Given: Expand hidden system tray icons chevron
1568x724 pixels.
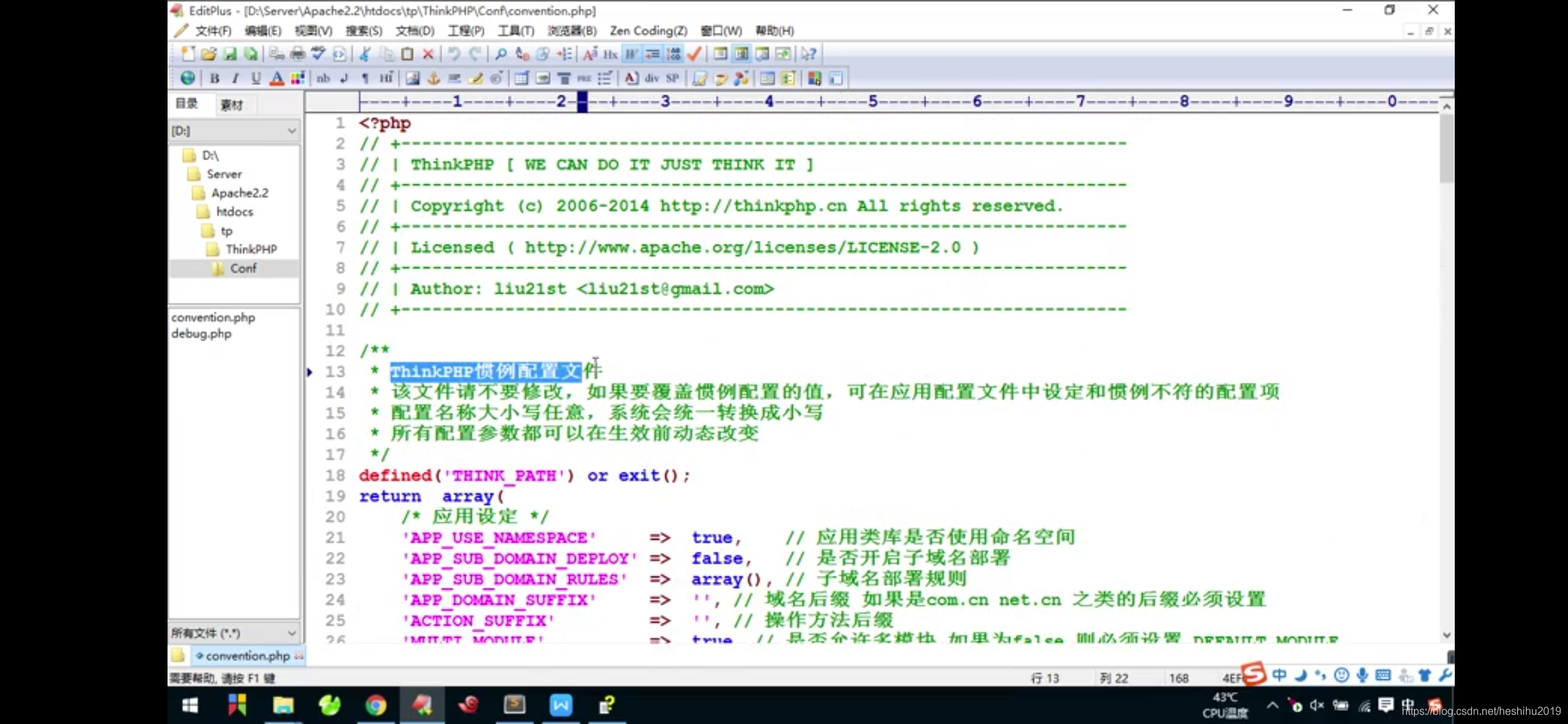Looking at the screenshot, I should [1272, 705].
